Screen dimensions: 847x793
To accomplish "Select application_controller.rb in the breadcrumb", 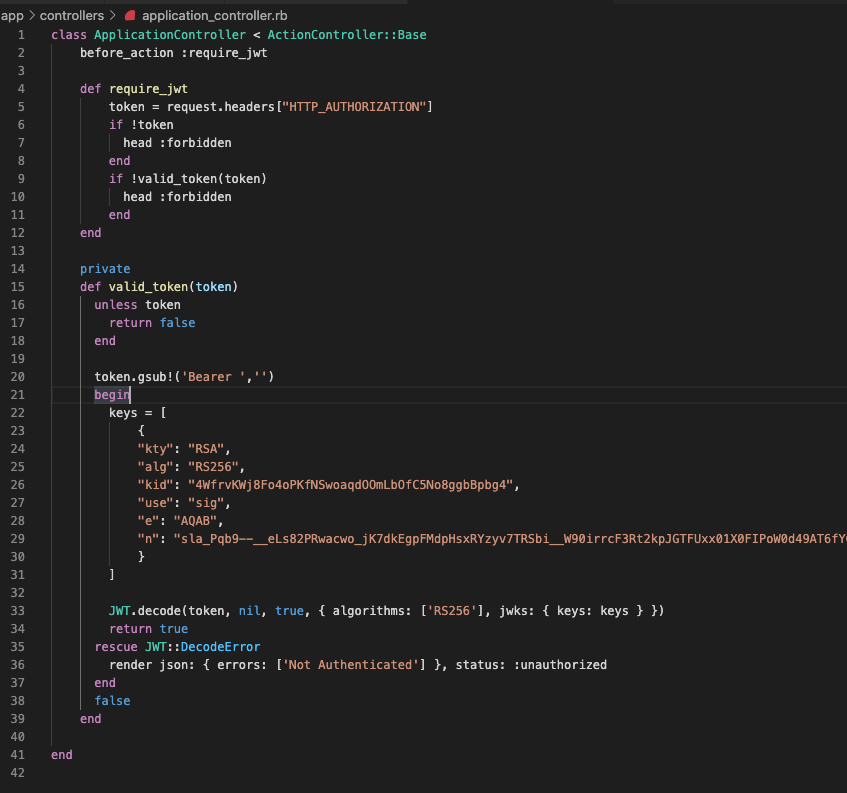I will (x=212, y=16).
